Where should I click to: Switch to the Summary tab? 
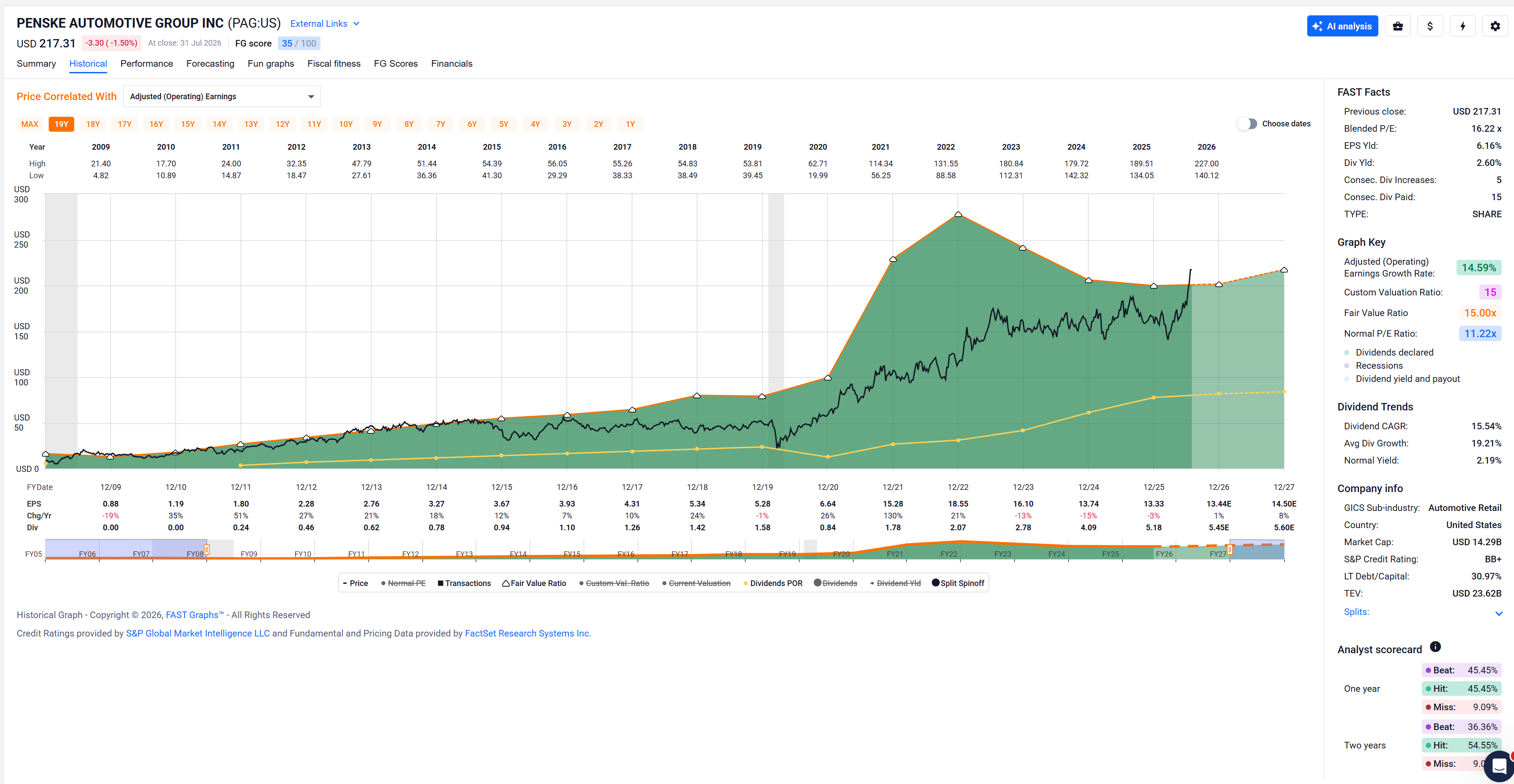36,64
